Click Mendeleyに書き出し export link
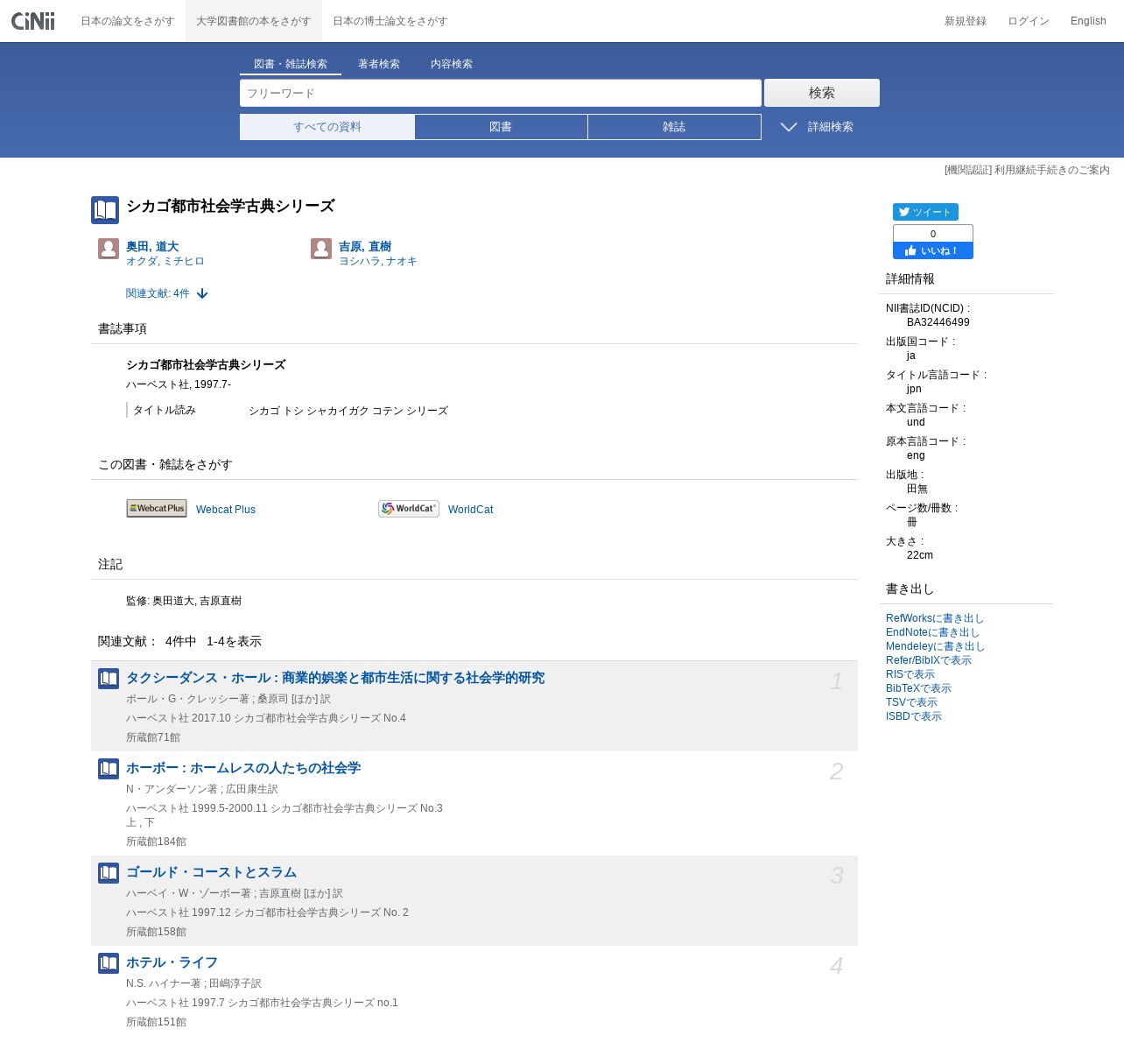1124x1064 pixels. coord(936,646)
